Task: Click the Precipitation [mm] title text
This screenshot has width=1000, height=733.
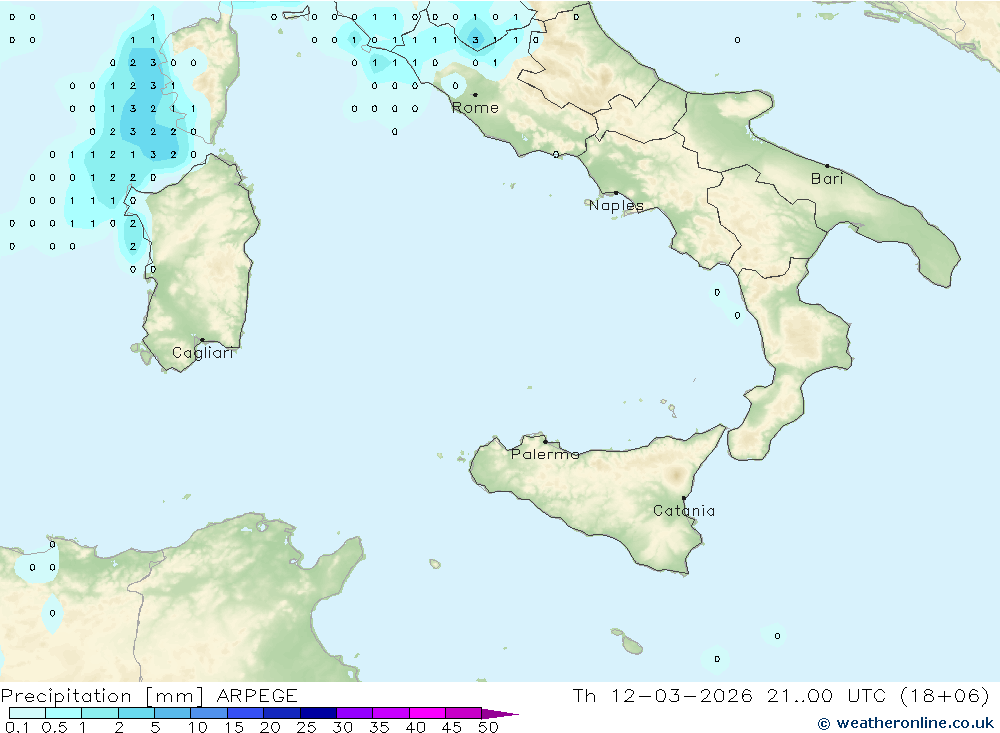Action: 102,695
